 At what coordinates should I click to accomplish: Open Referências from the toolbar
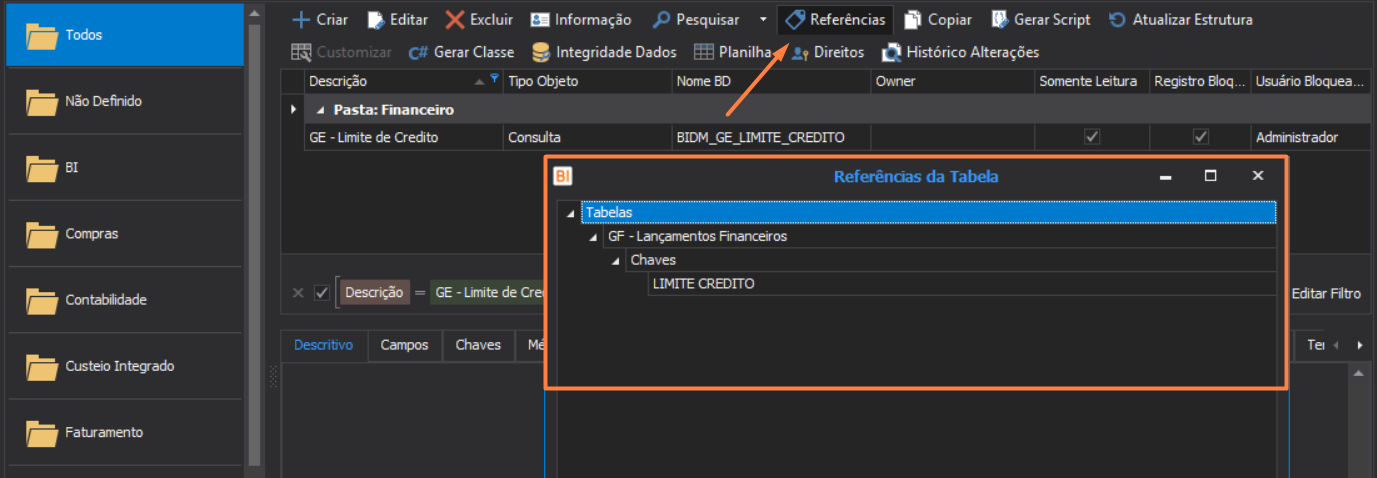tap(835, 20)
